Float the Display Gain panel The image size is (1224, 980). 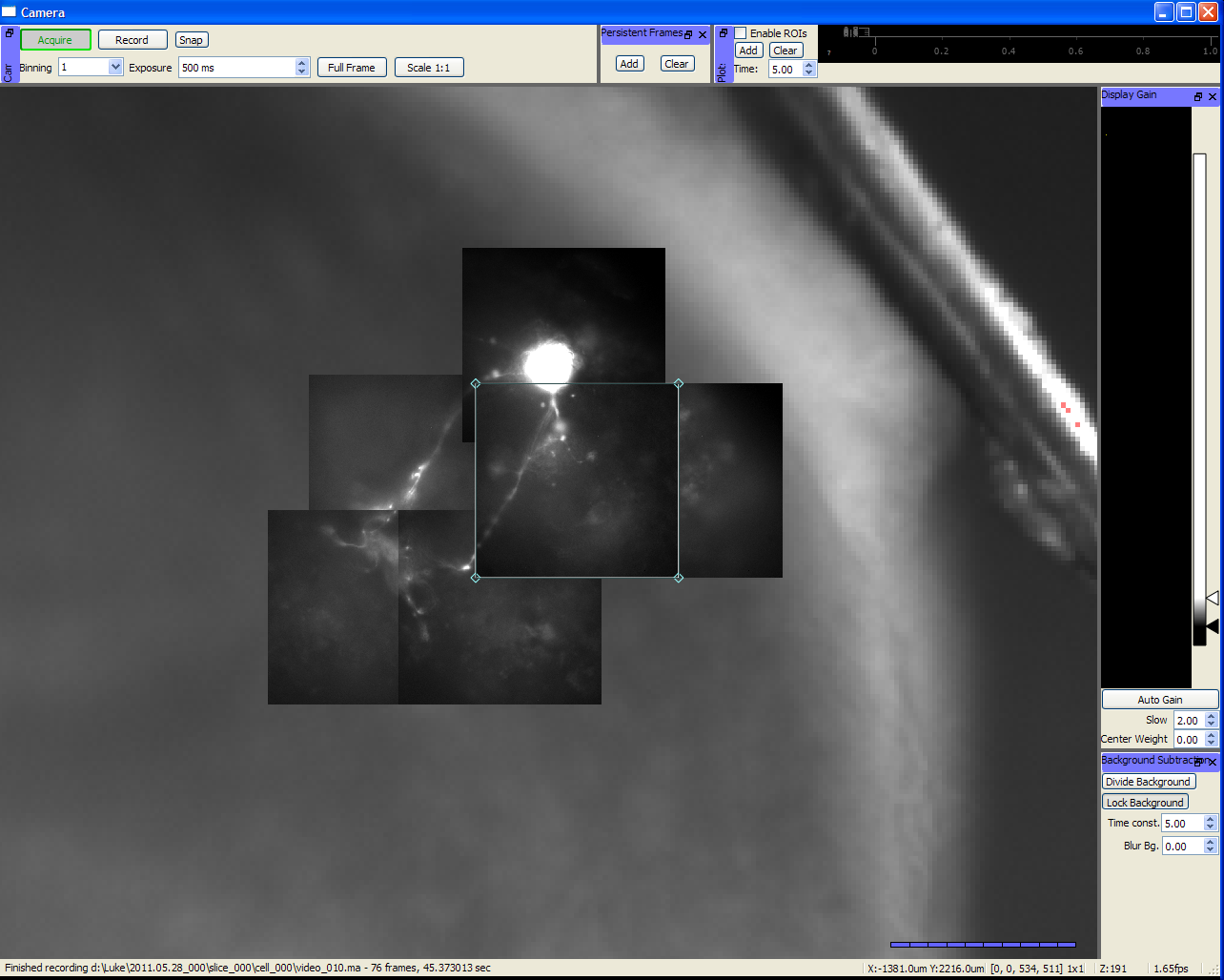tap(1199, 96)
